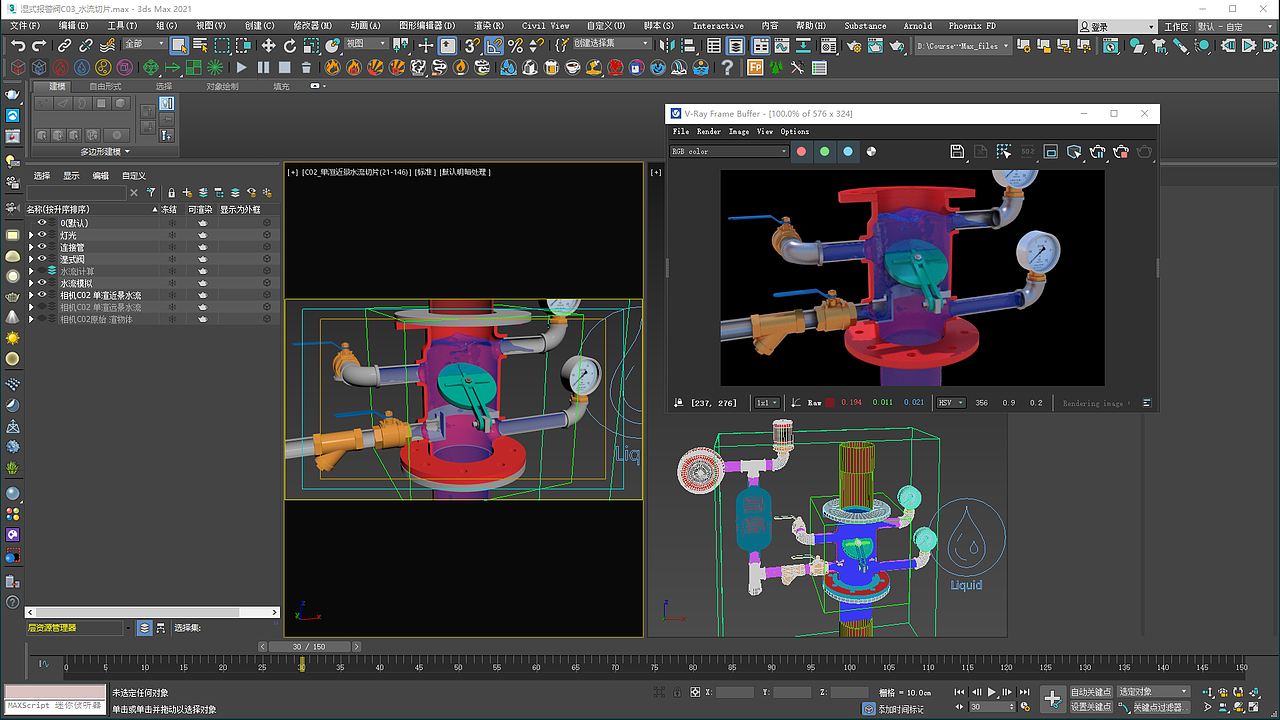
Task: Hide the 灯光 layer using its eye icon
Action: coord(42,235)
